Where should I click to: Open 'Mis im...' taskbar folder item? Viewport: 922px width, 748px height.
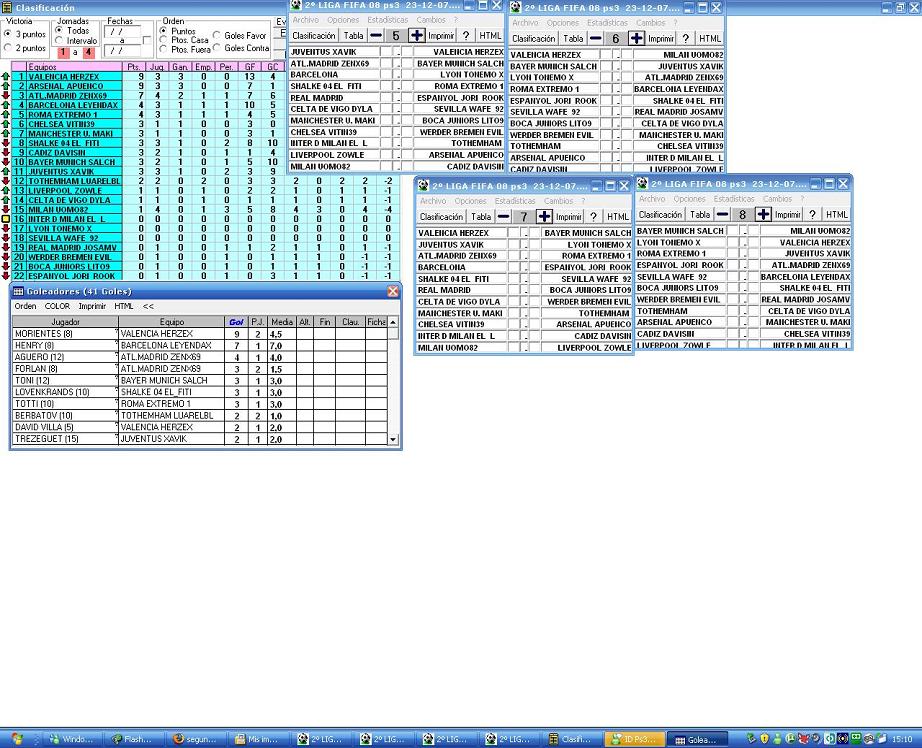coord(258,739)
